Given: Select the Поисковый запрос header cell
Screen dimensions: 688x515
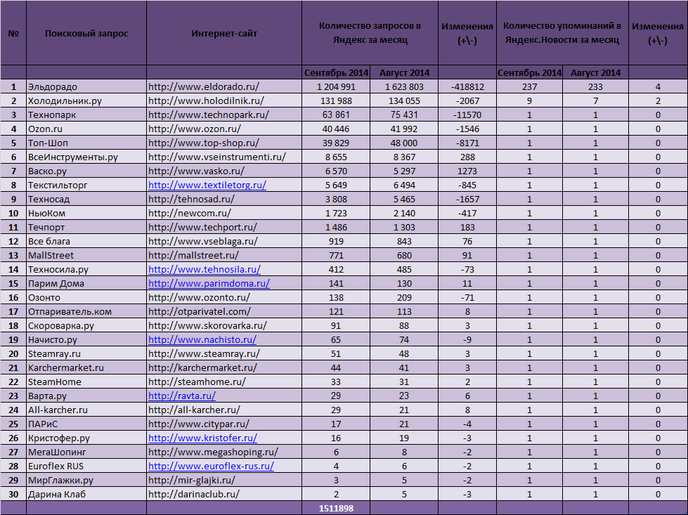Looking at the screenshot, I should [x=86, y=33].
